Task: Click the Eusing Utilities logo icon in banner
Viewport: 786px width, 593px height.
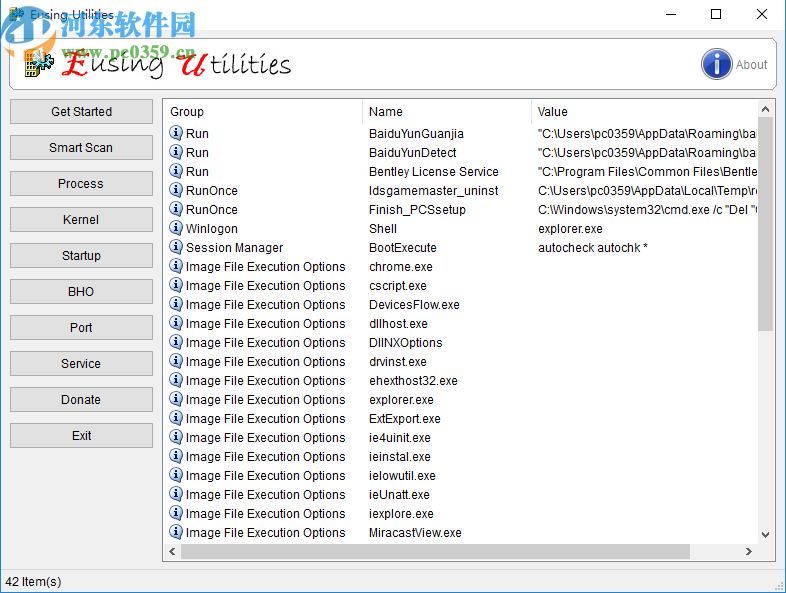Action: 39,64
